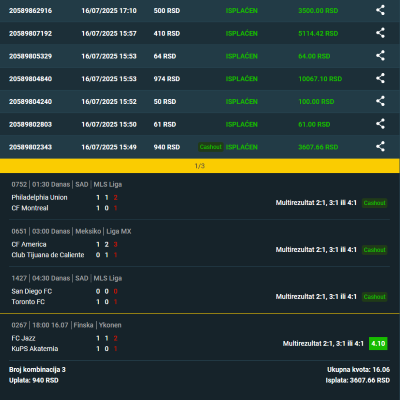Click ISPLAĆEN status of ticket 20589807192
400x400 pixels.
(242, 33)
